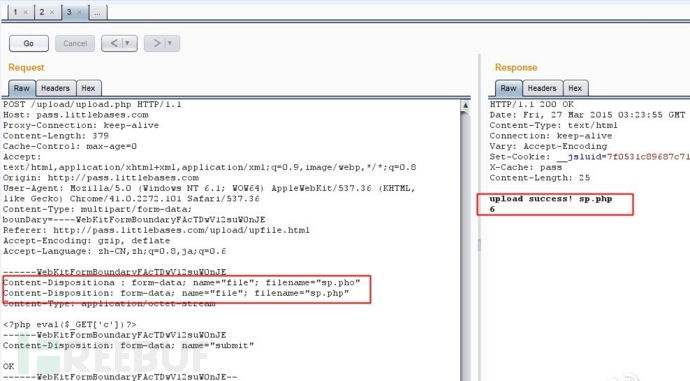Screen dimensions: 690x381
Task: Click the Content-Disposition line with filename="sp.php"
Action: 176,293
